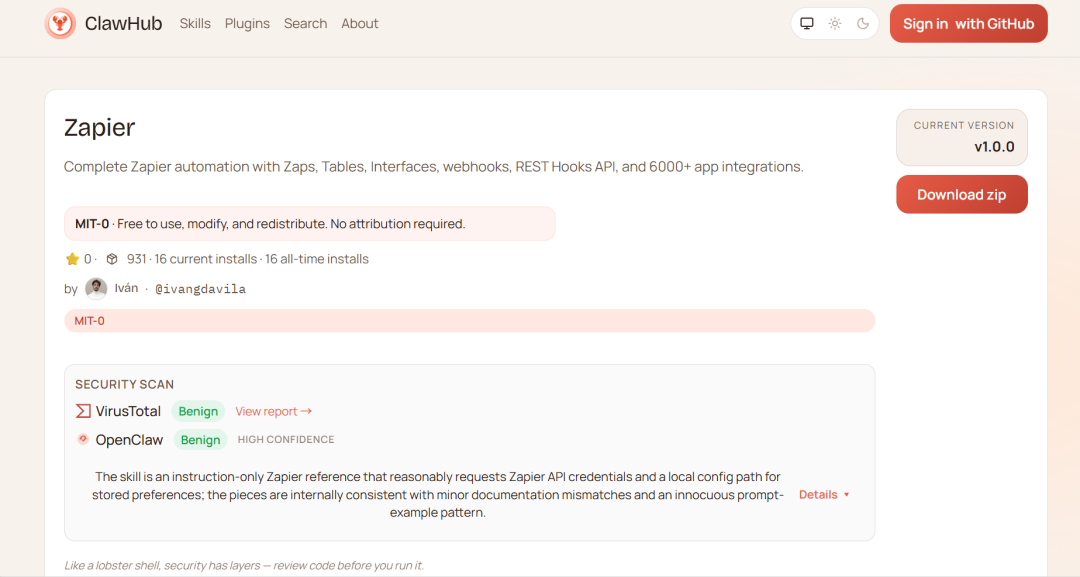1080x577 pixels.
Task: Open the About page
Action: [360, 23]
